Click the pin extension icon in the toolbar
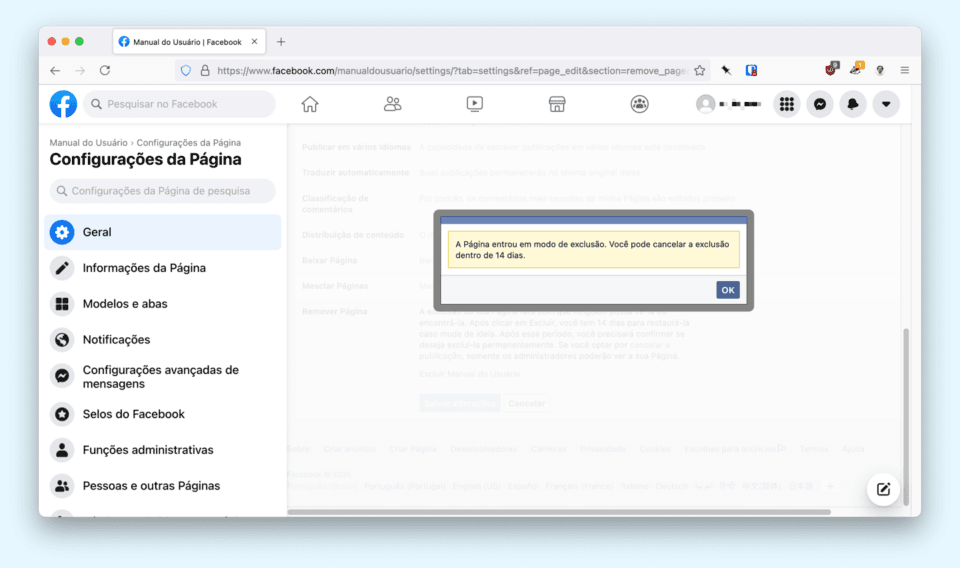Screen dimensions: 960x568 point(726,70)
